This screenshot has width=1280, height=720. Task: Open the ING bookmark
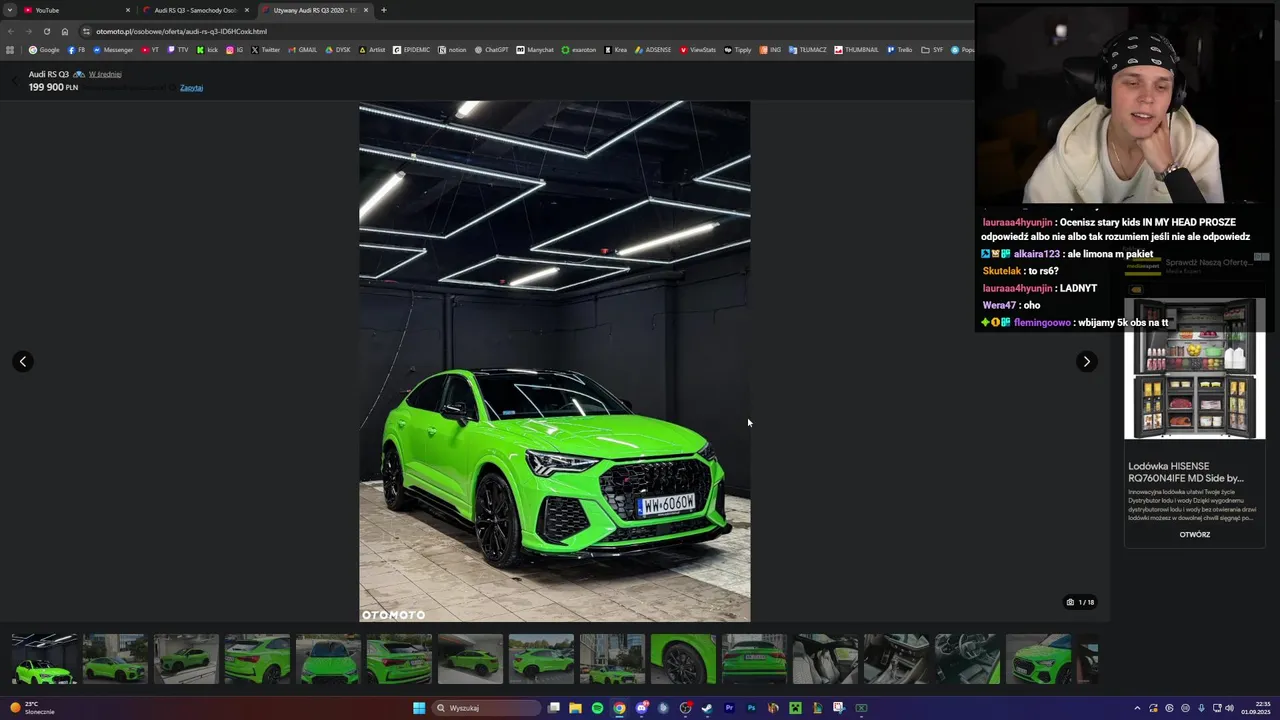tap(770, 50)
